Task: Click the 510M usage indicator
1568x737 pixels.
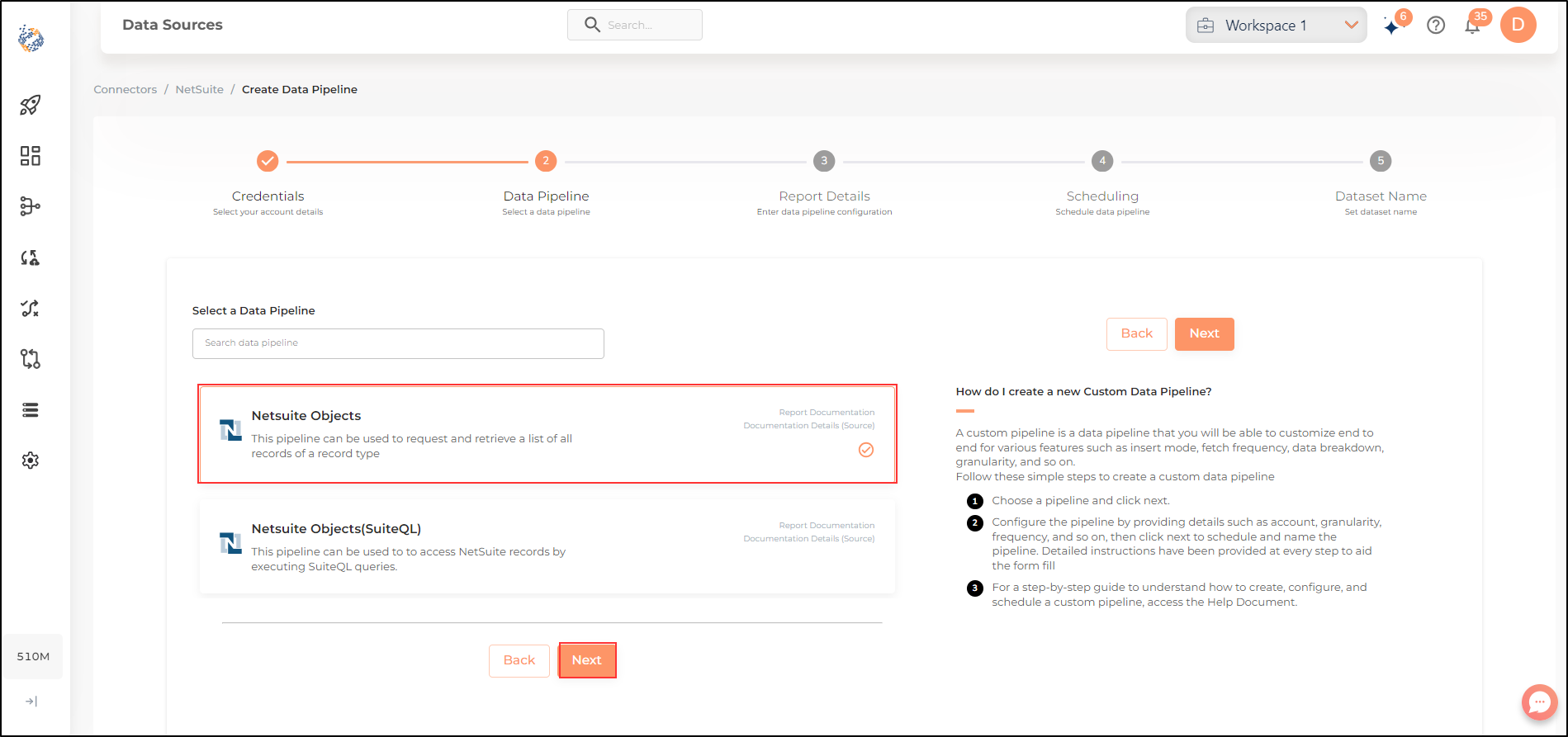Action: (33, 657)
